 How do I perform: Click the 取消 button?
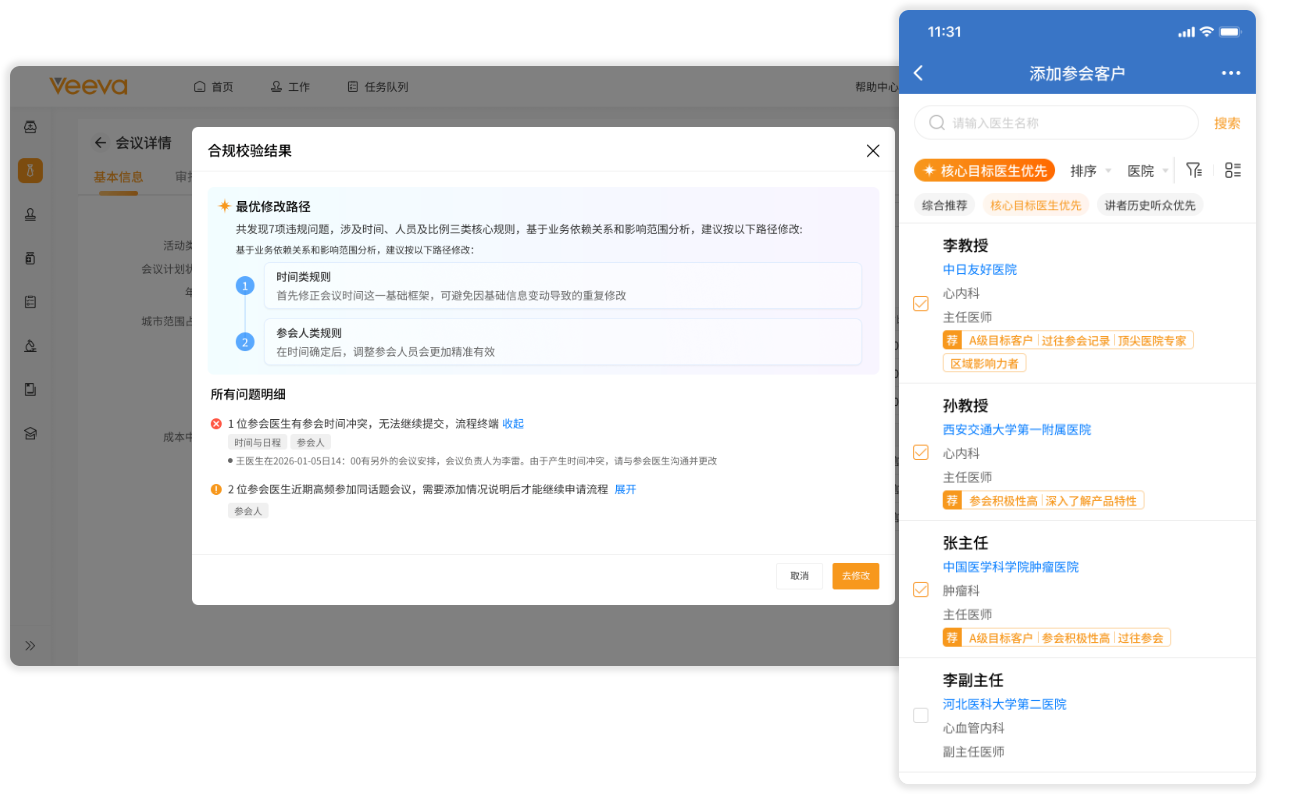(x=799, y=576)
